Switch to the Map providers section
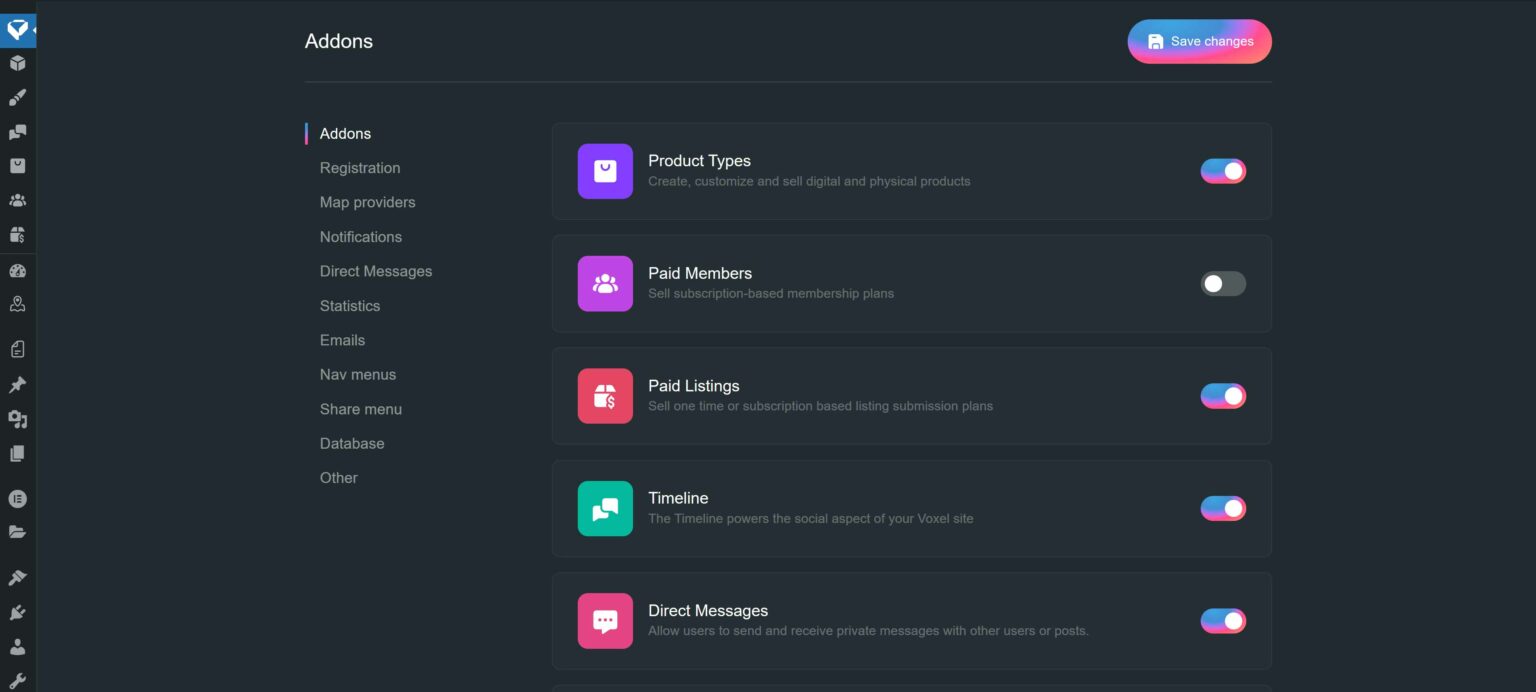This screenshot has width=1536, height=692. (x=367, y=202)
